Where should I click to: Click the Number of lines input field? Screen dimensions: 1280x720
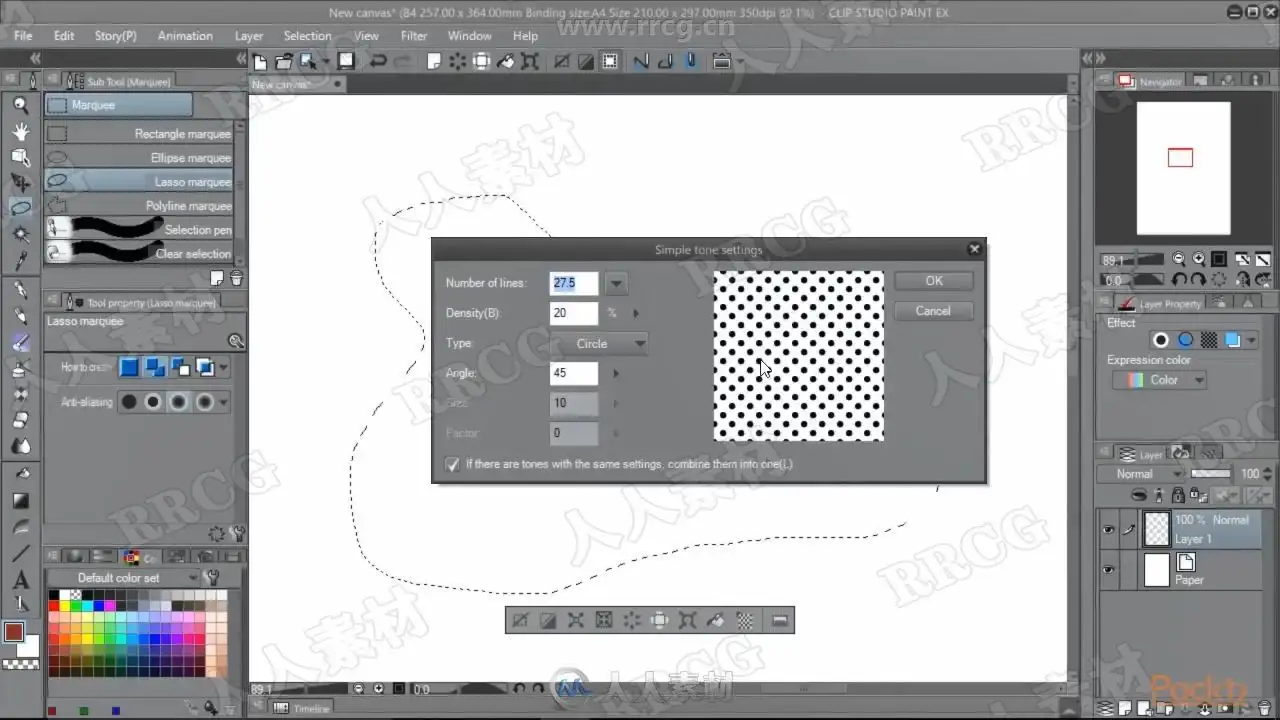574,283
